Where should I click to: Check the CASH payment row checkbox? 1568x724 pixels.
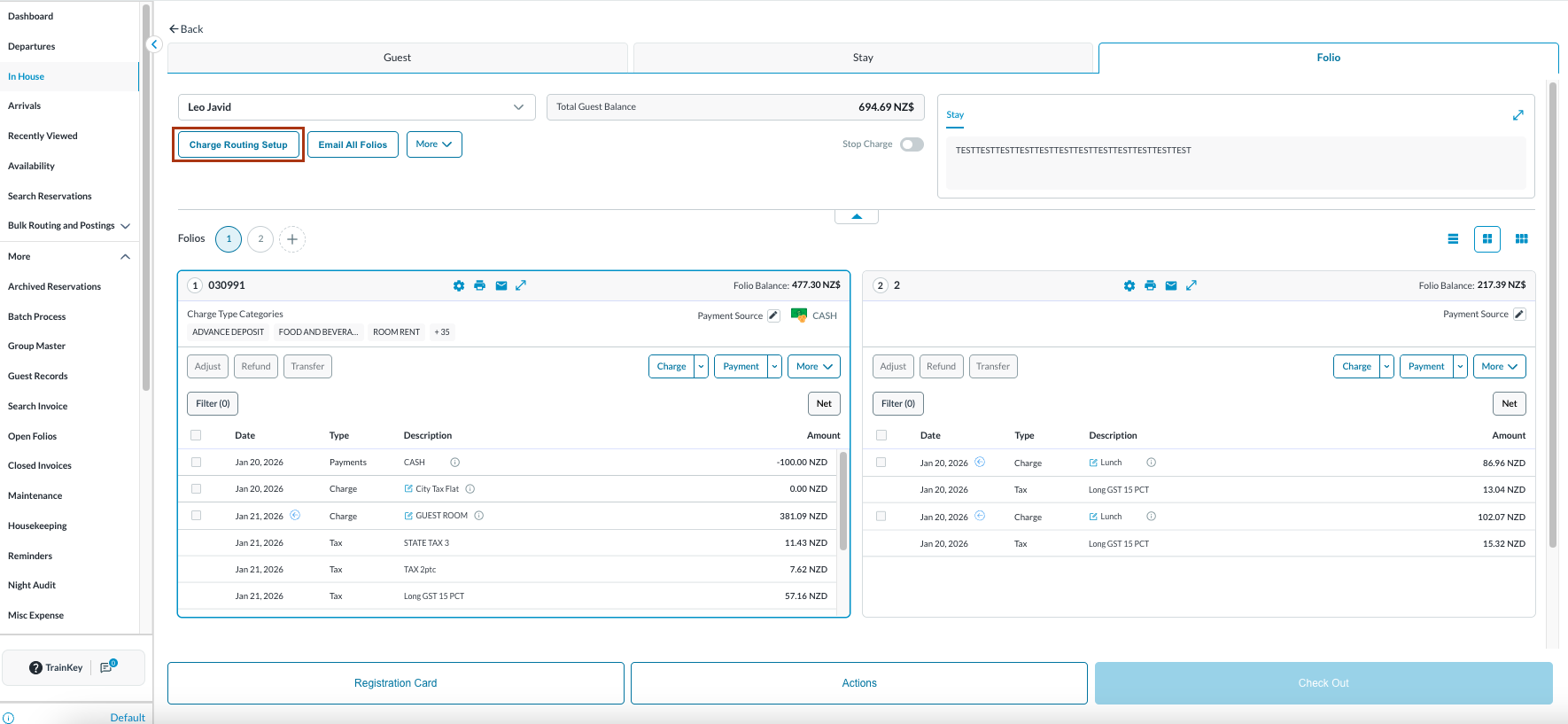197,463
